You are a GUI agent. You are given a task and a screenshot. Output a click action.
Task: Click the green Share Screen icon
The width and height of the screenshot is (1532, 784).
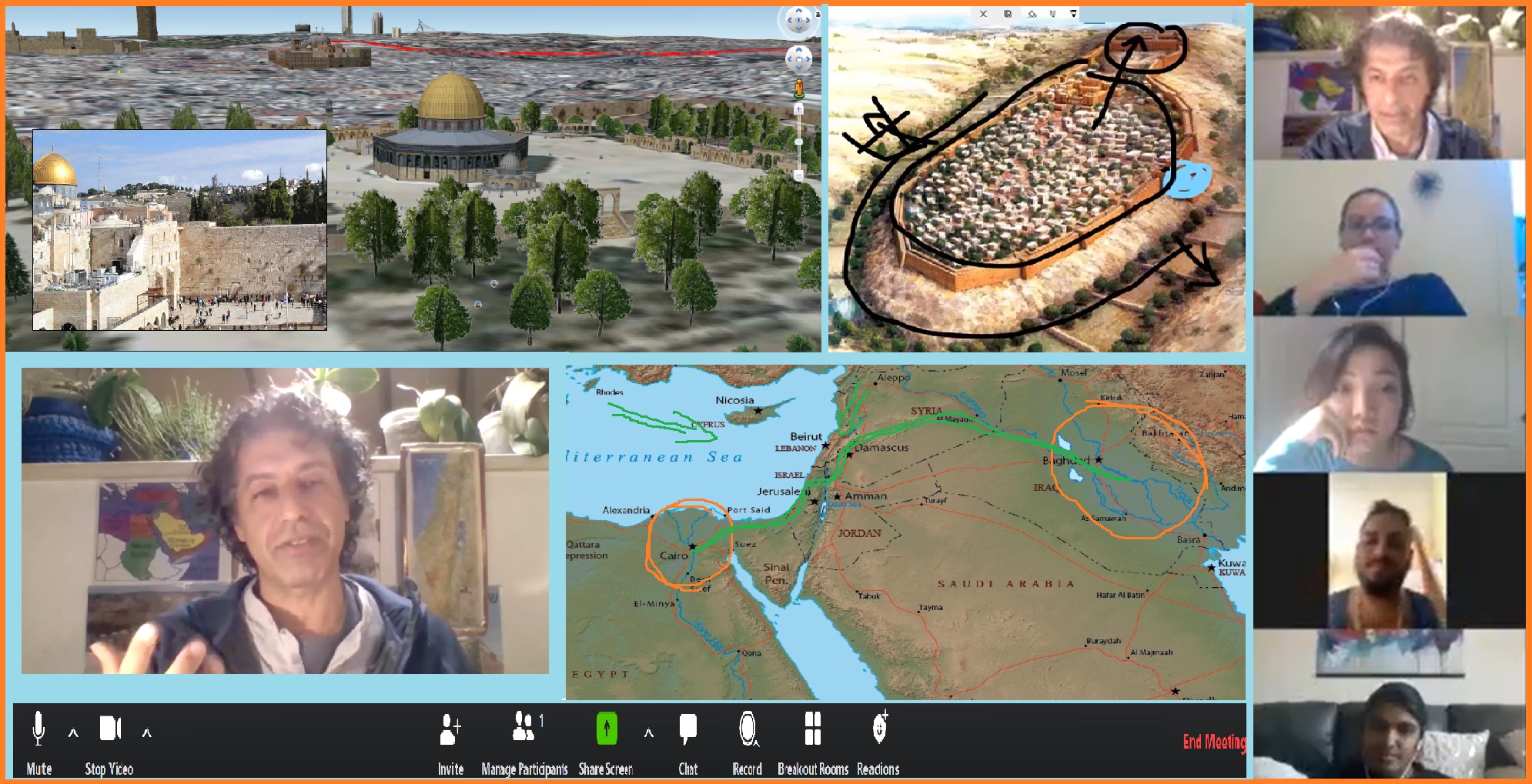(607, 728)
